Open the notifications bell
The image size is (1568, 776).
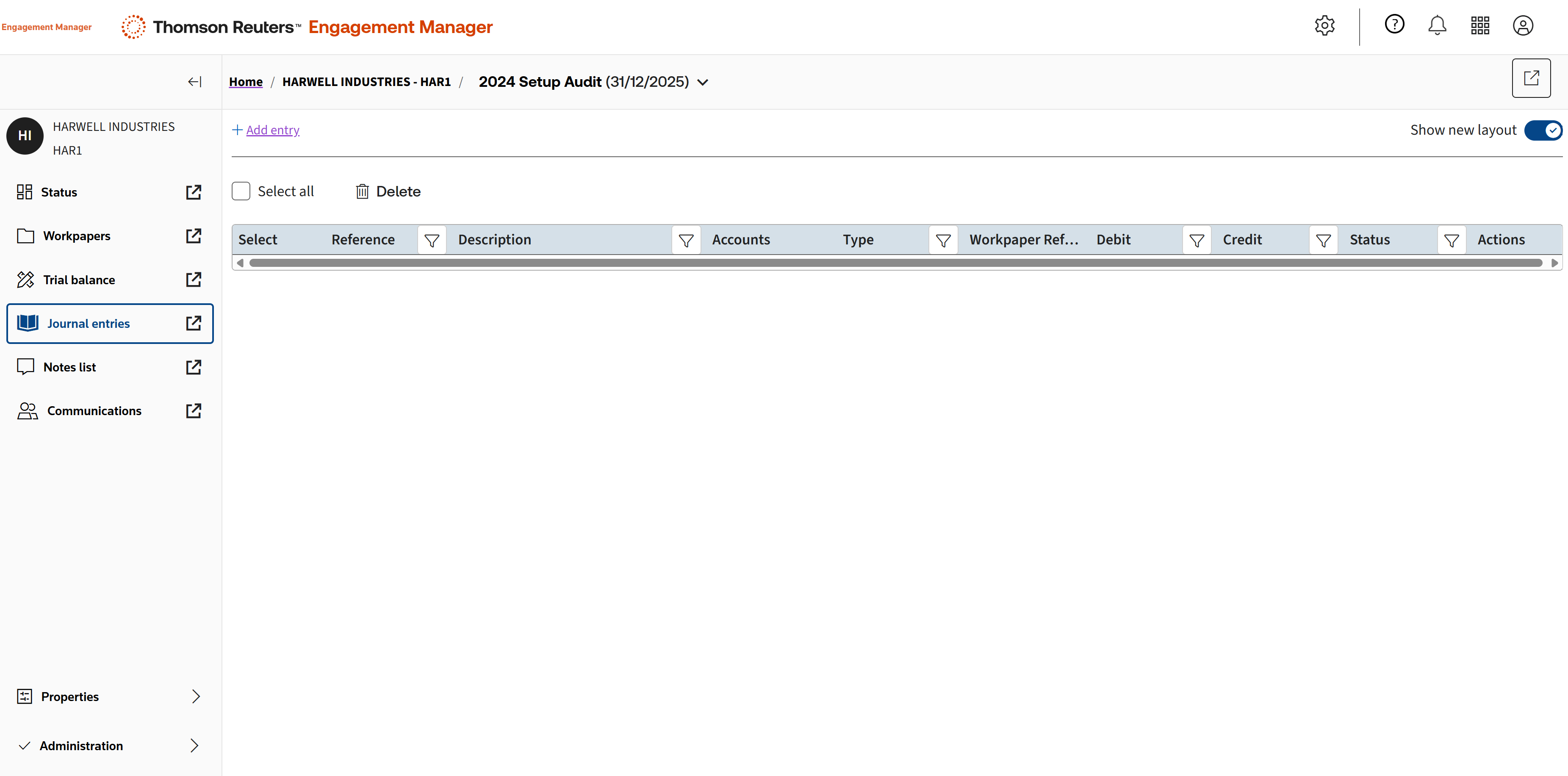pos(1437,25)
